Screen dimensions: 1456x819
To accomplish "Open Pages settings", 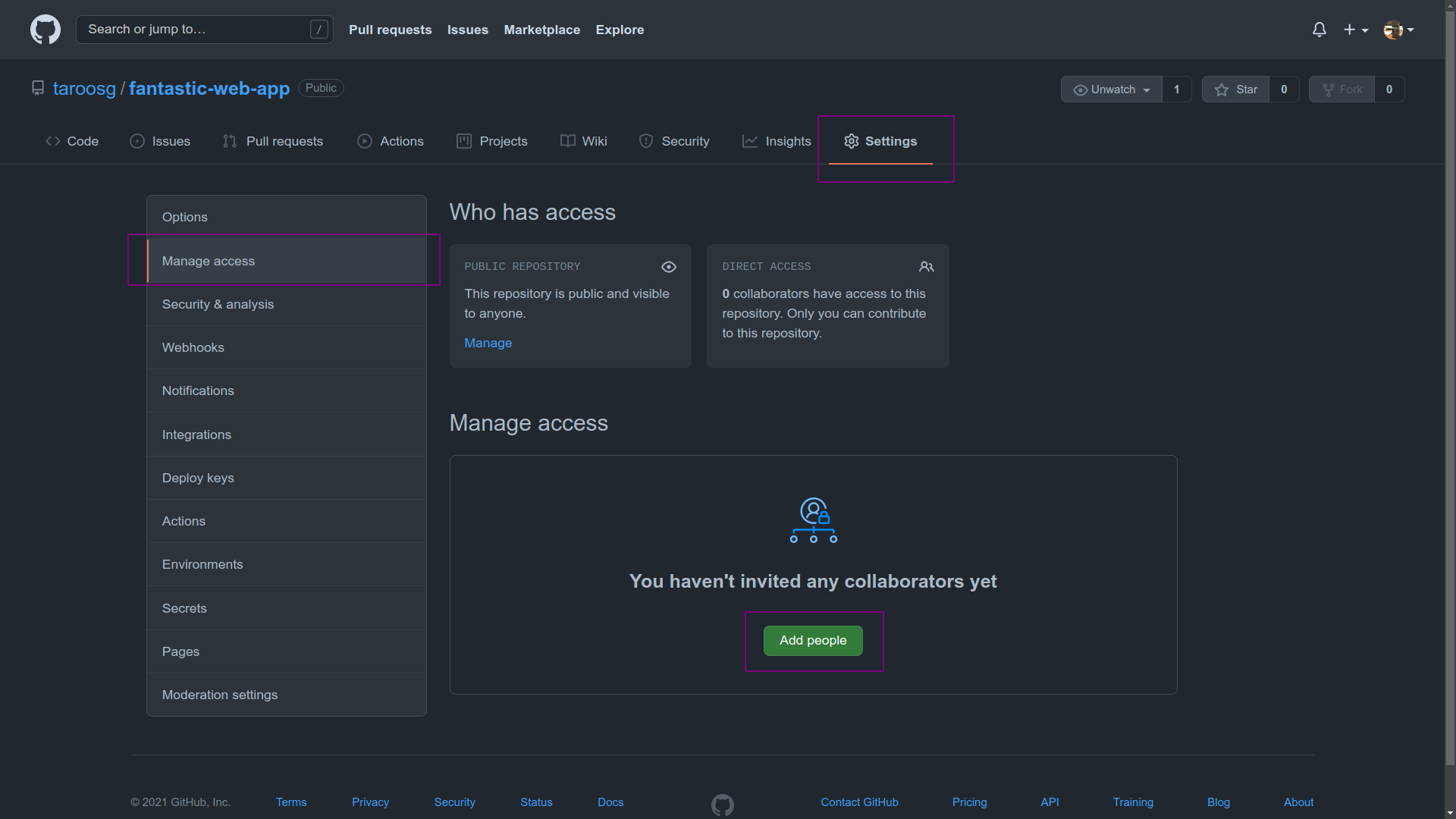I will click(x=287, y=651).
